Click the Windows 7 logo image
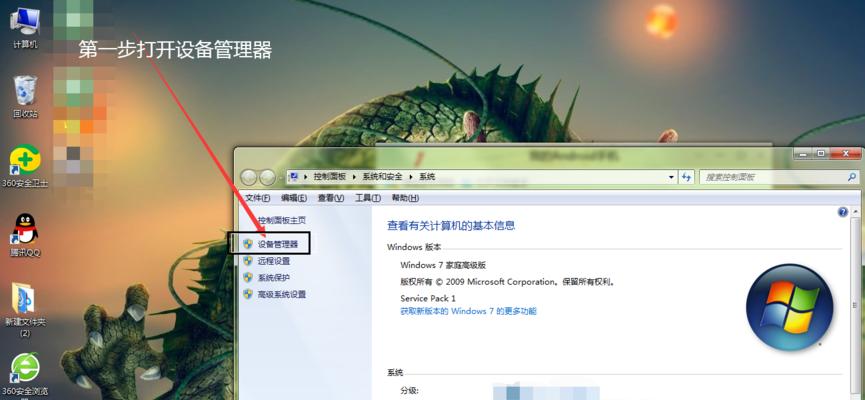The width and height of the screenshot is (865, 400). [789, 307]
